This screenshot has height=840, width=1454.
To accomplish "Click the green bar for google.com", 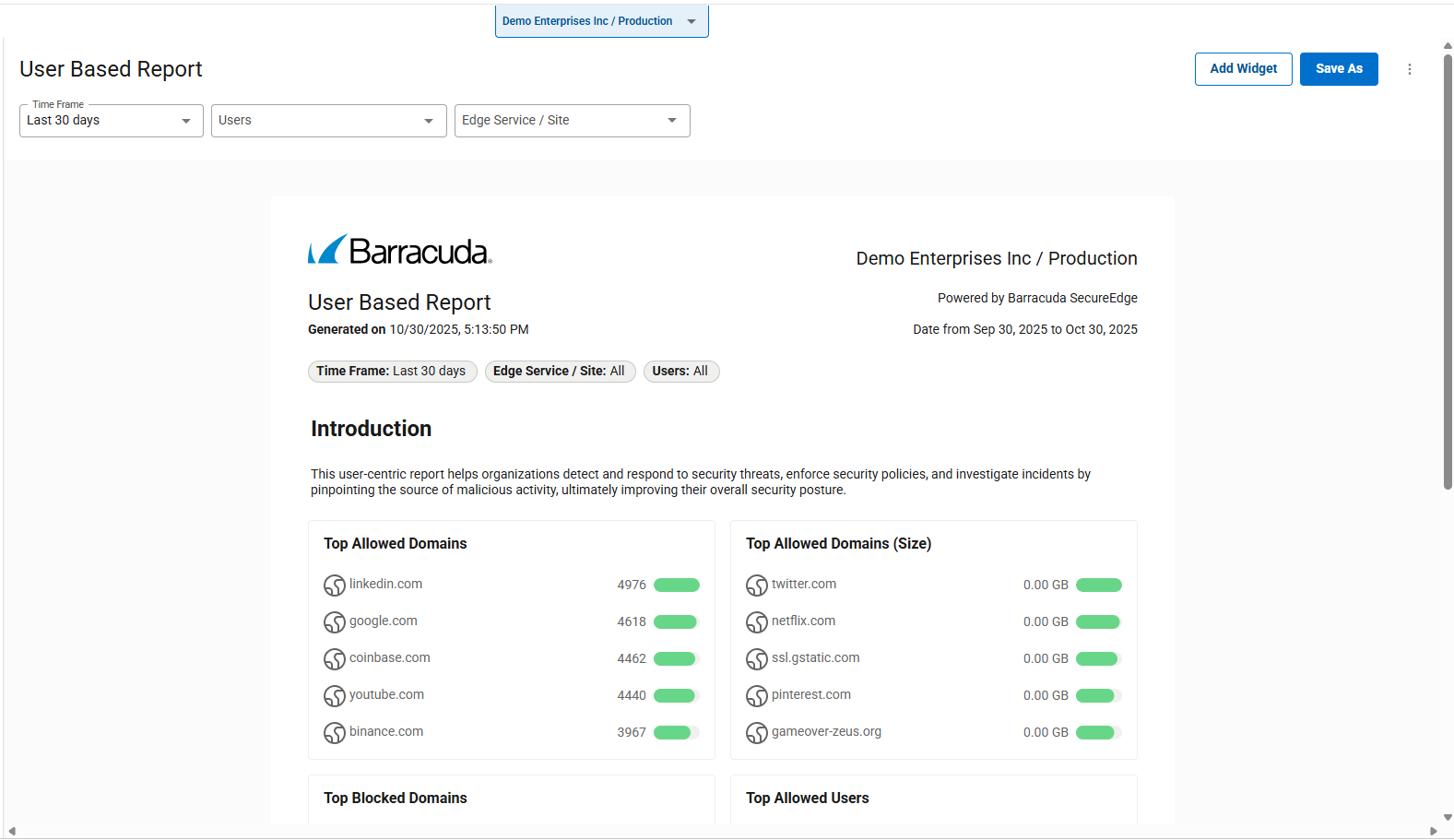I will point(676,622).
